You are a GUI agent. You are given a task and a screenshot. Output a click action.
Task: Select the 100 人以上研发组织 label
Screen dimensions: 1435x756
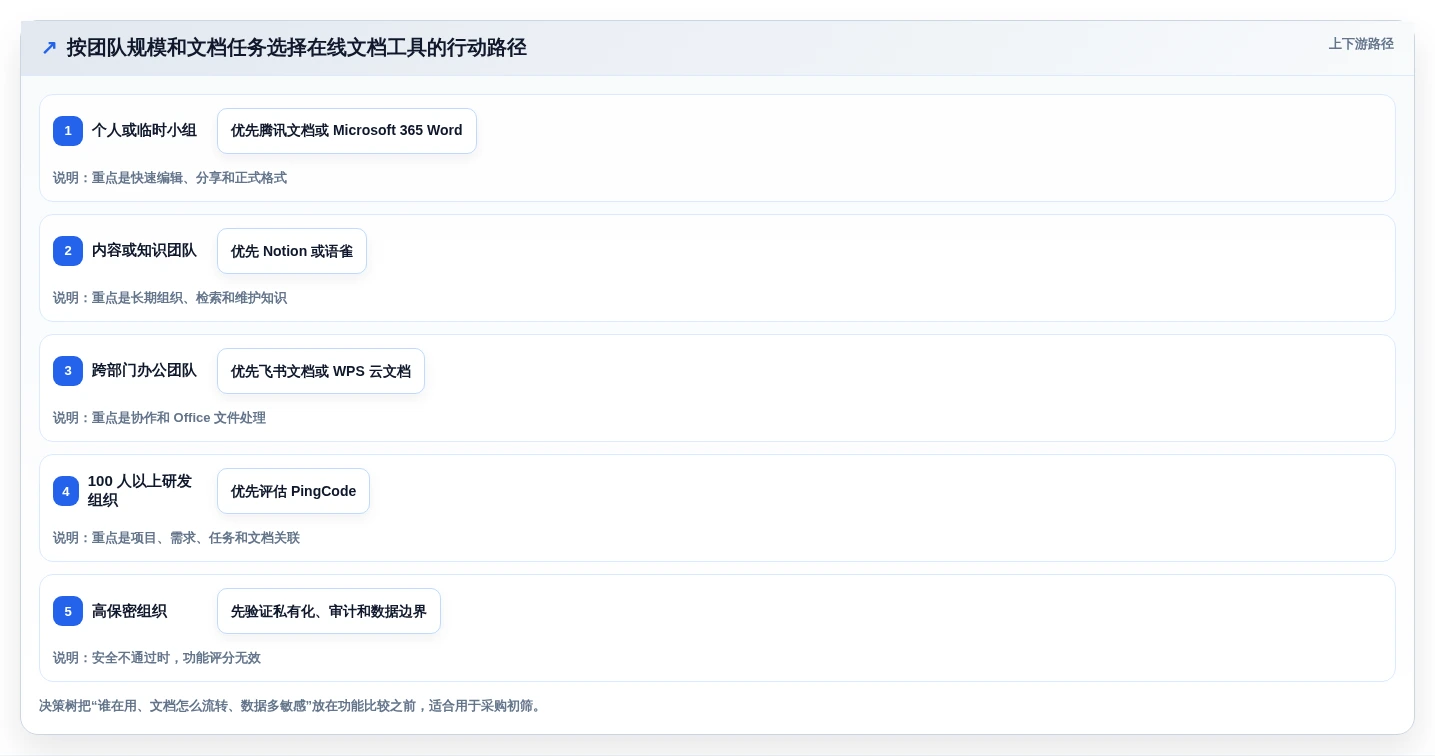(x=140, y=490)
